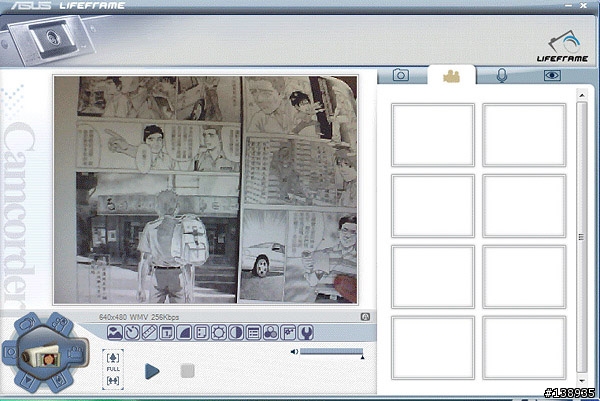Open the date stamp calendar tool
Viewport: 600px width, 401px height.
click(x=167, y=333)
